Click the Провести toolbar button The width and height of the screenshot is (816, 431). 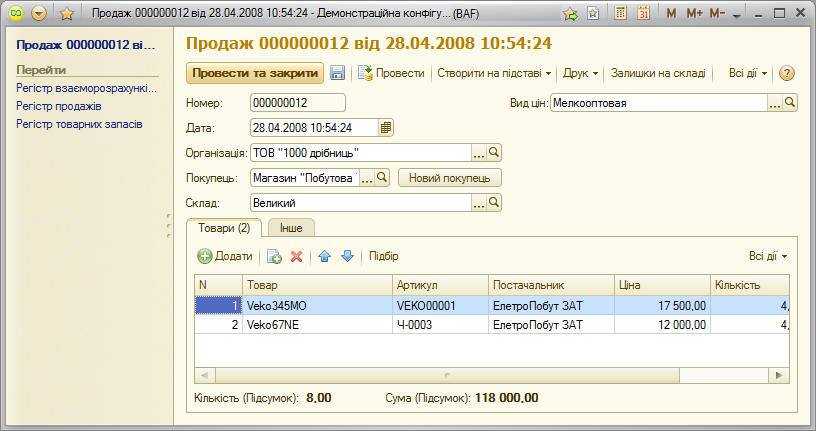[391, 73]
